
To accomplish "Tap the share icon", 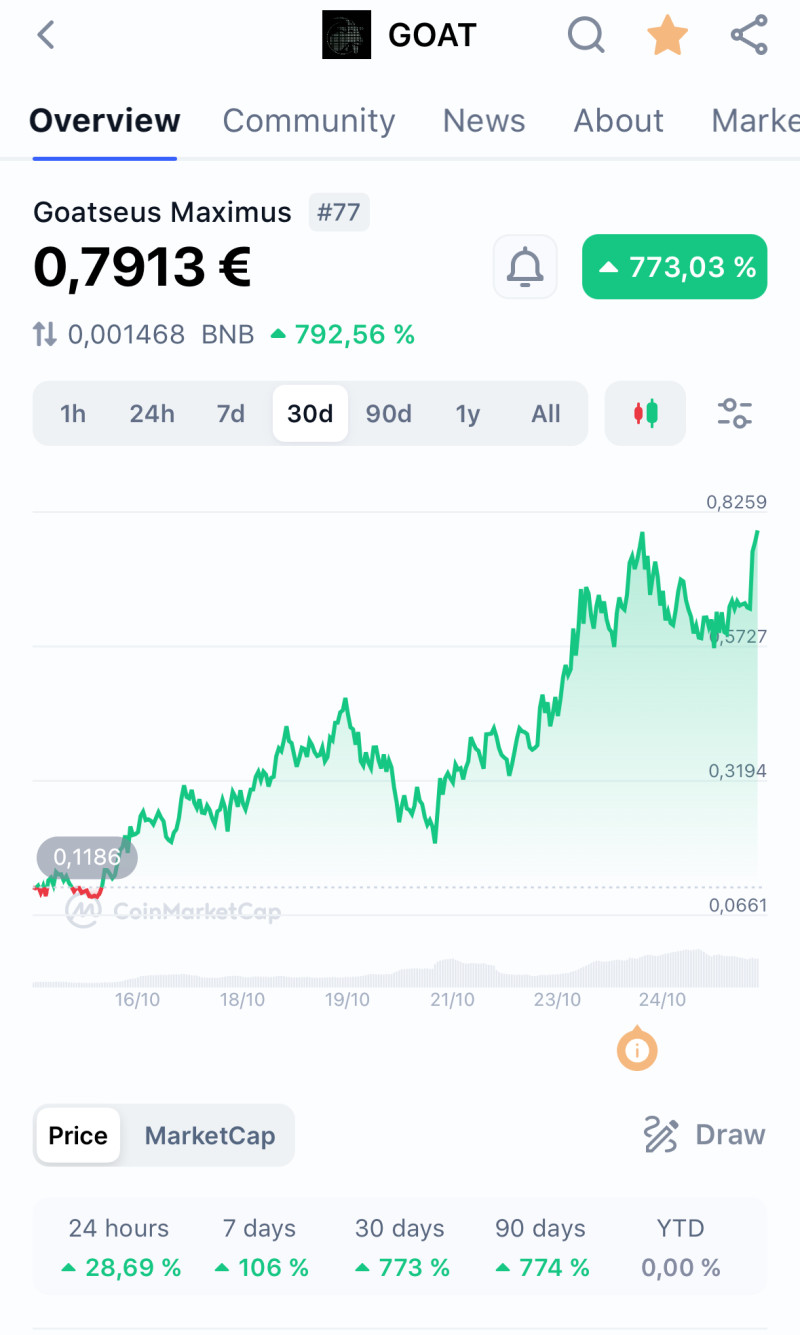I will tap(749, 36).
